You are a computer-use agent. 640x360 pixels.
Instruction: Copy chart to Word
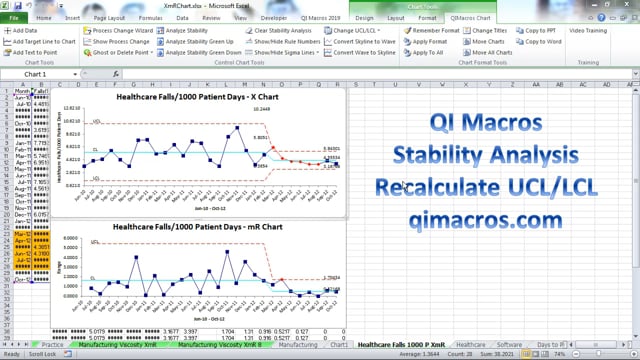(x=539, y=42)
